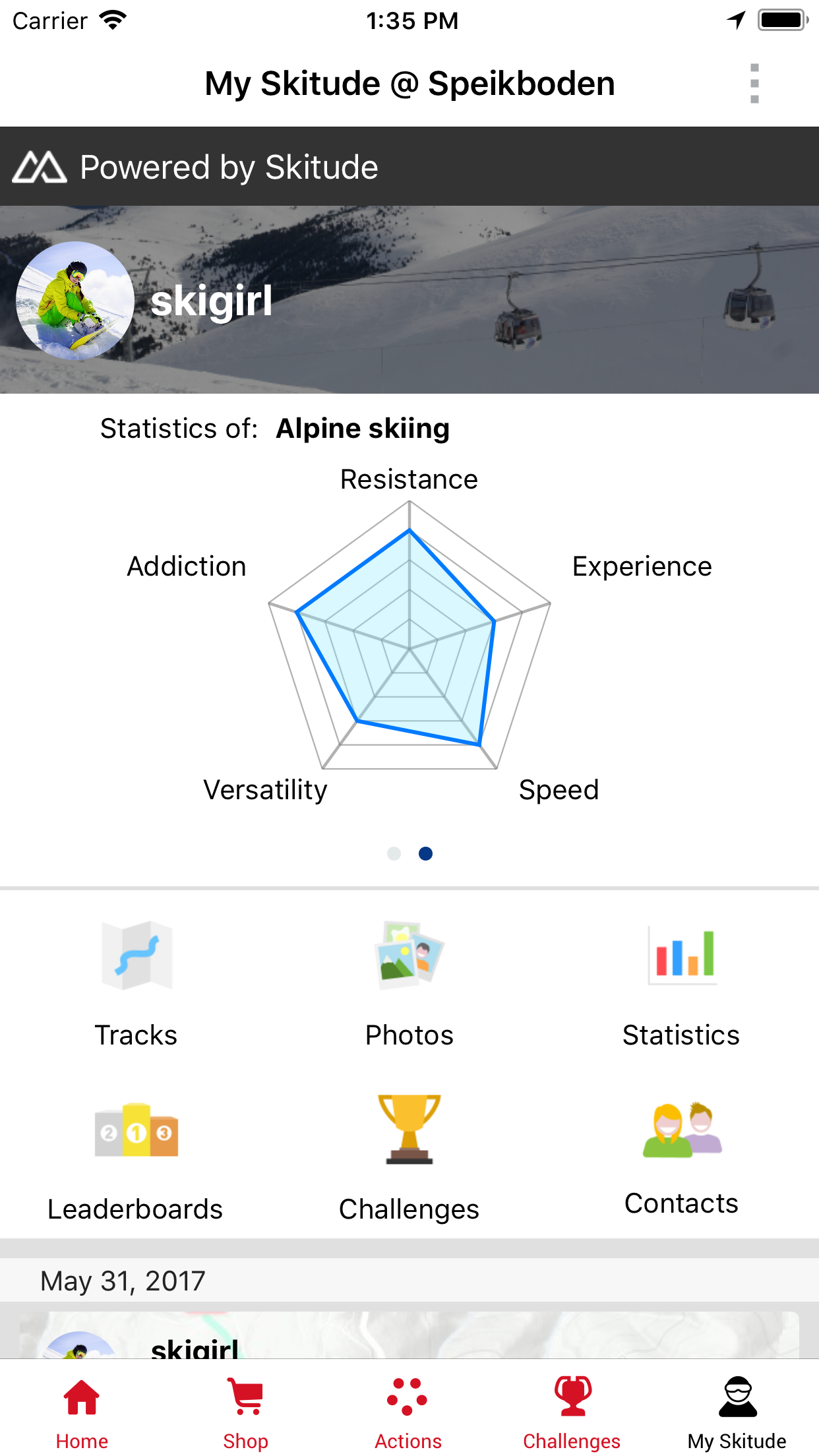Image resolution: width=819 pixels, height=1456 pixels.
Task: Open the Challenges trophy icon
Action: (409, 1129)
